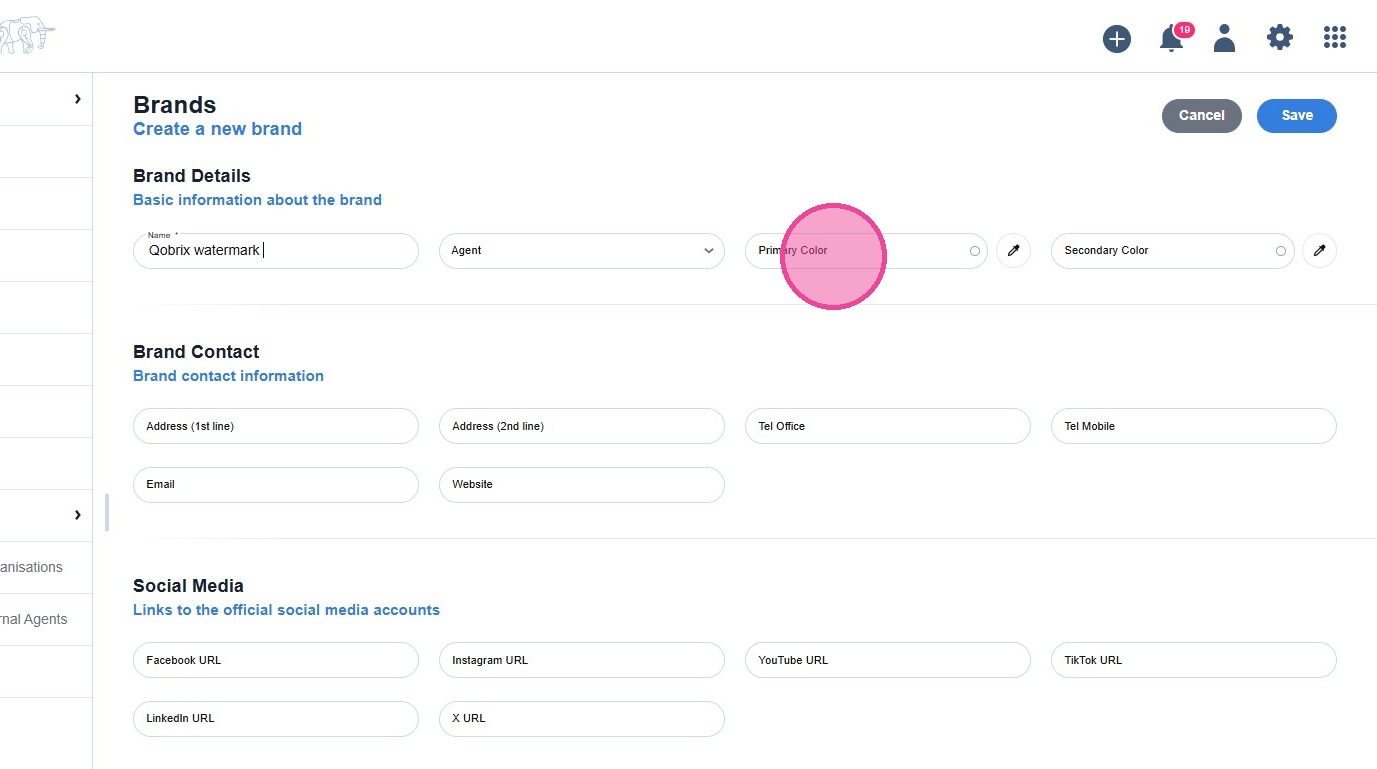Click the YouTube URL field
The image size is (1377, 769).
[x=888, y=660]
